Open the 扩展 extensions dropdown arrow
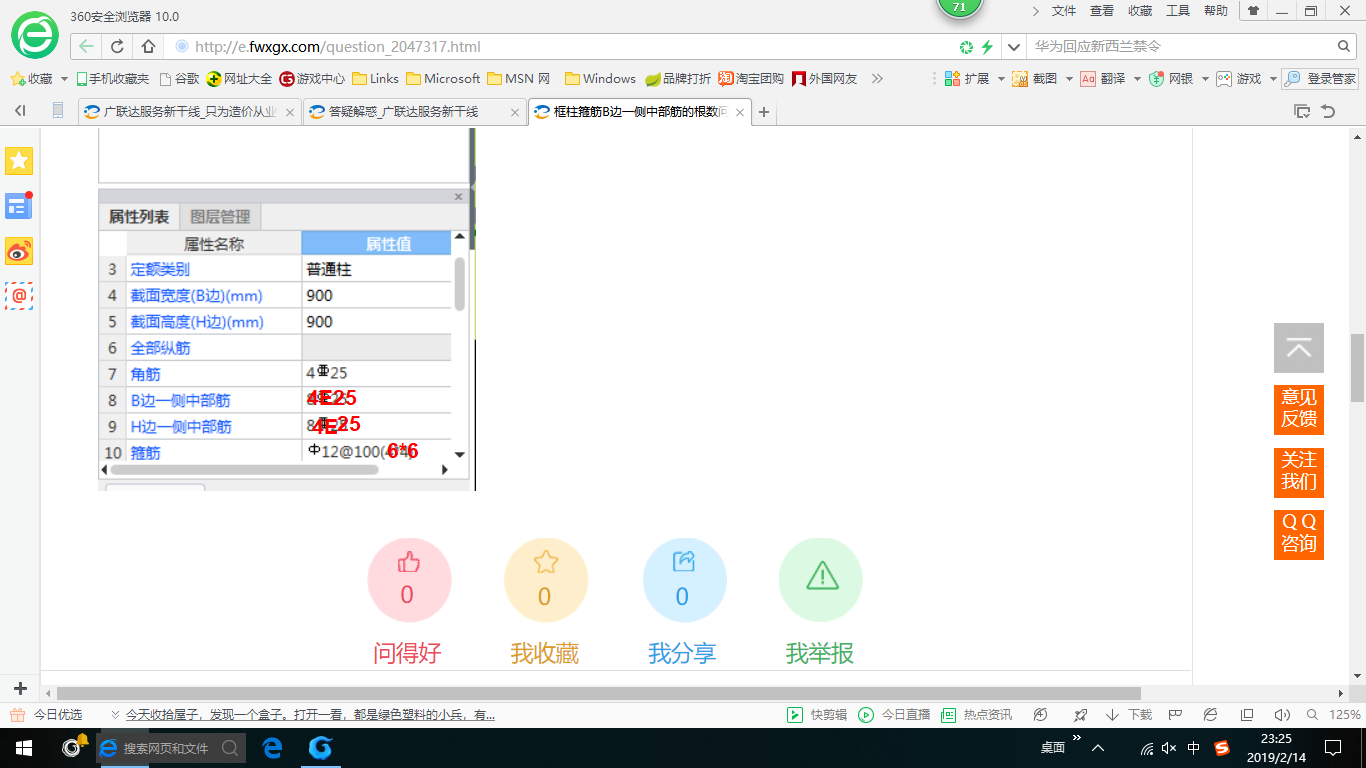 (1000, 79)
